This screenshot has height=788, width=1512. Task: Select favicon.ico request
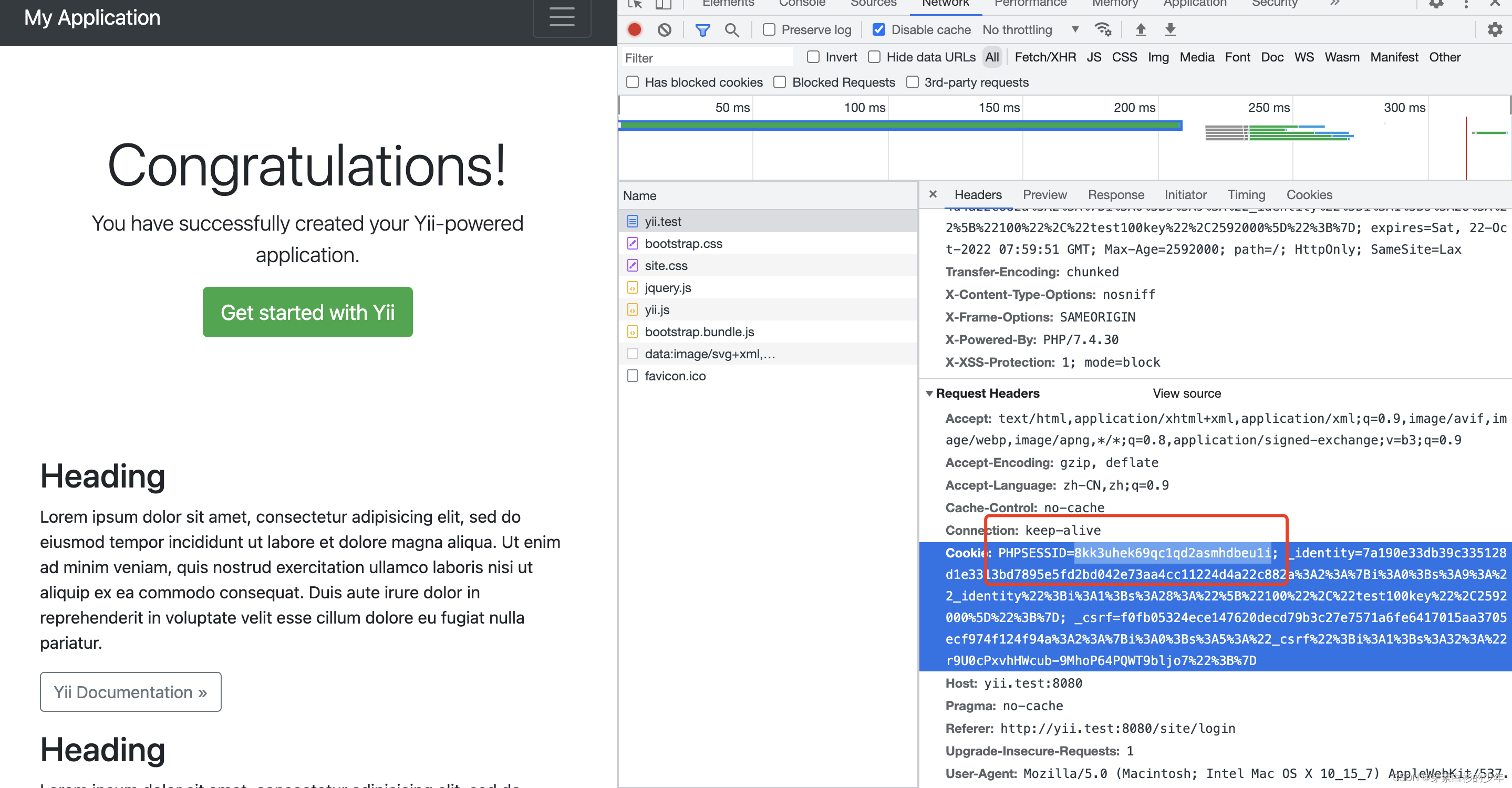(768, 376)
